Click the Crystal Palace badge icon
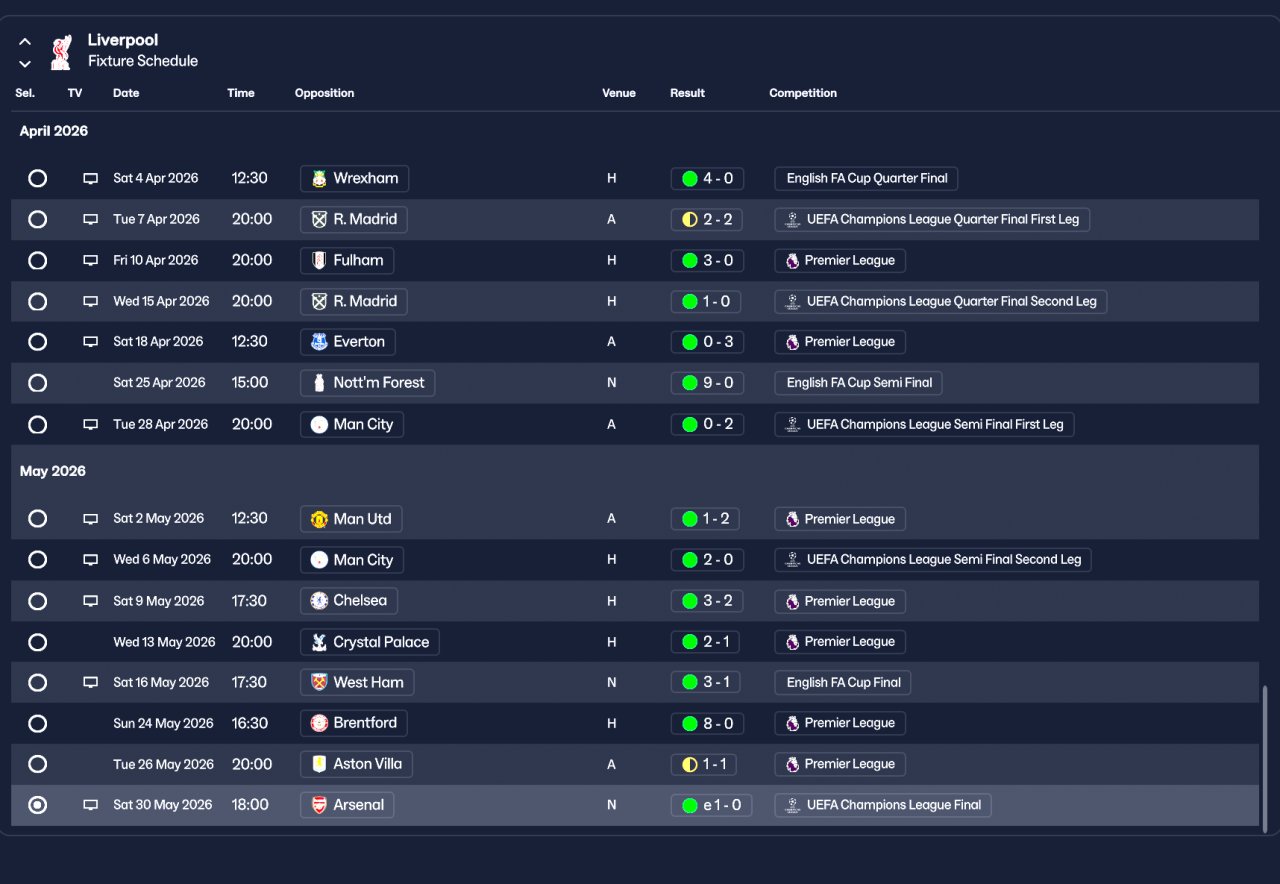1280x884 pixels. pos(319,642)
